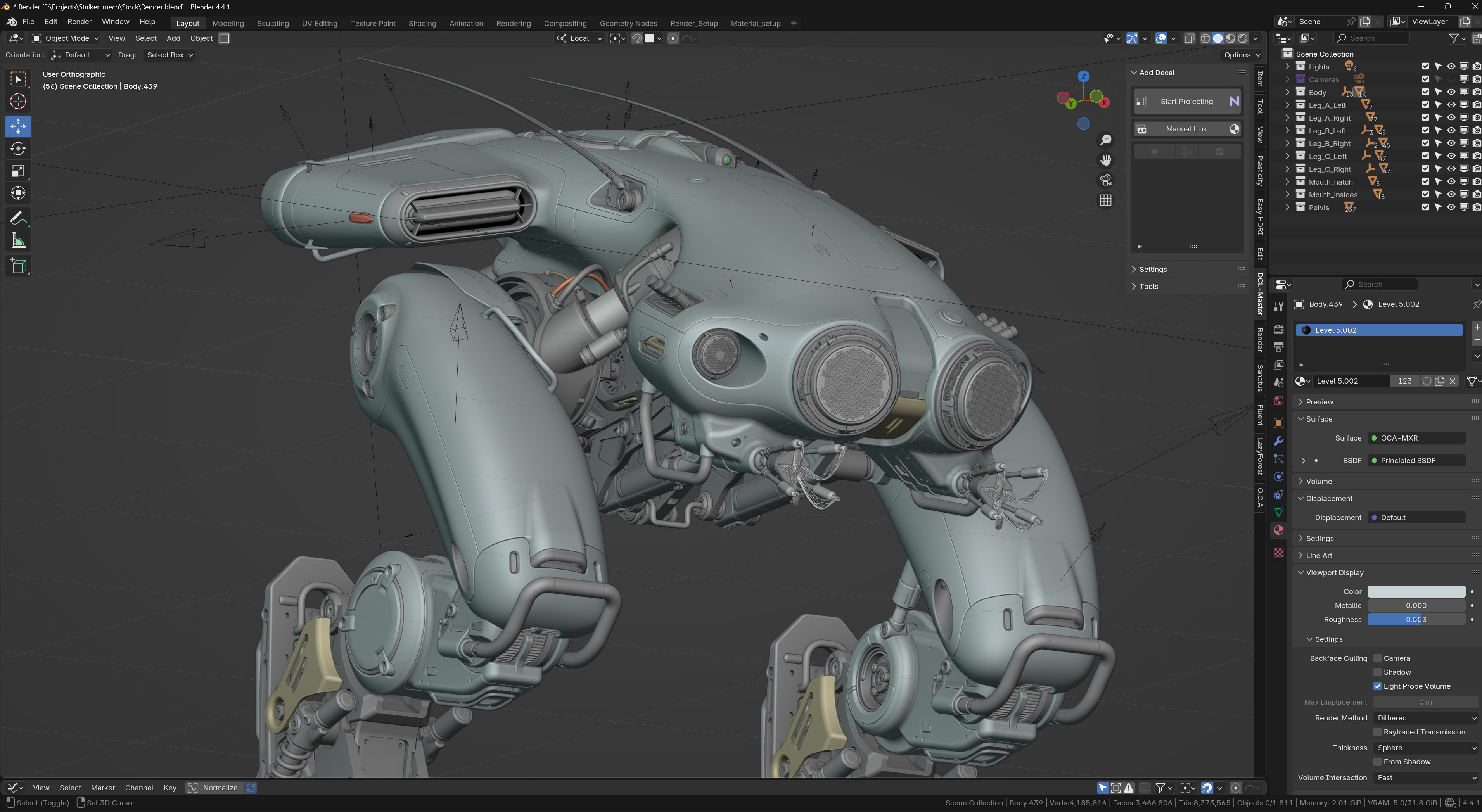Switch to the Shading workspace tab
Viewport: 1482px width, 812px height.
pyautogui.click(x=422, y=23)
